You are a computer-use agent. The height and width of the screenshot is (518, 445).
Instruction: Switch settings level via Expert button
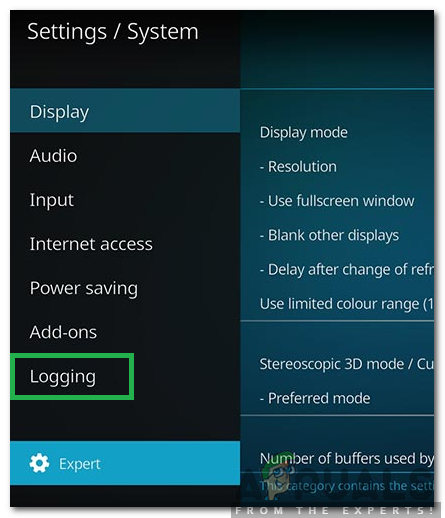coord(125,463)
